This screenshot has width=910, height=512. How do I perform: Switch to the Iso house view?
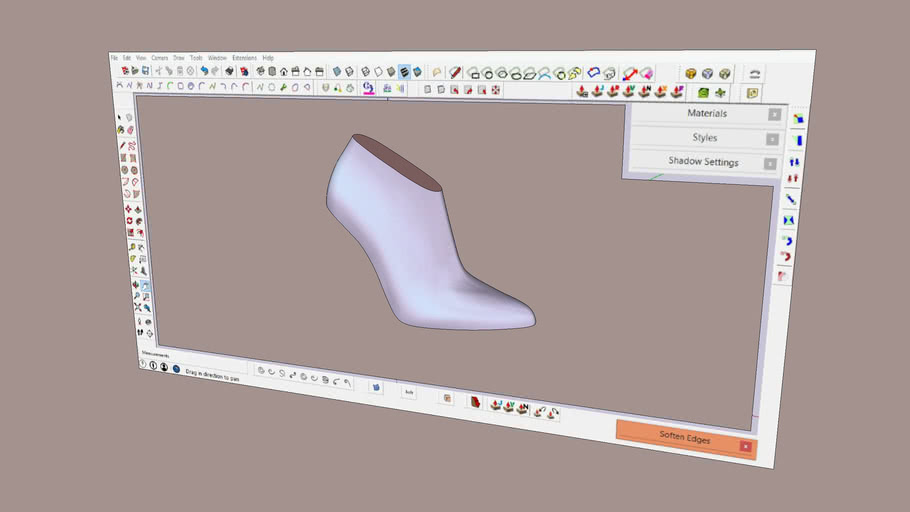click(284, 71)
